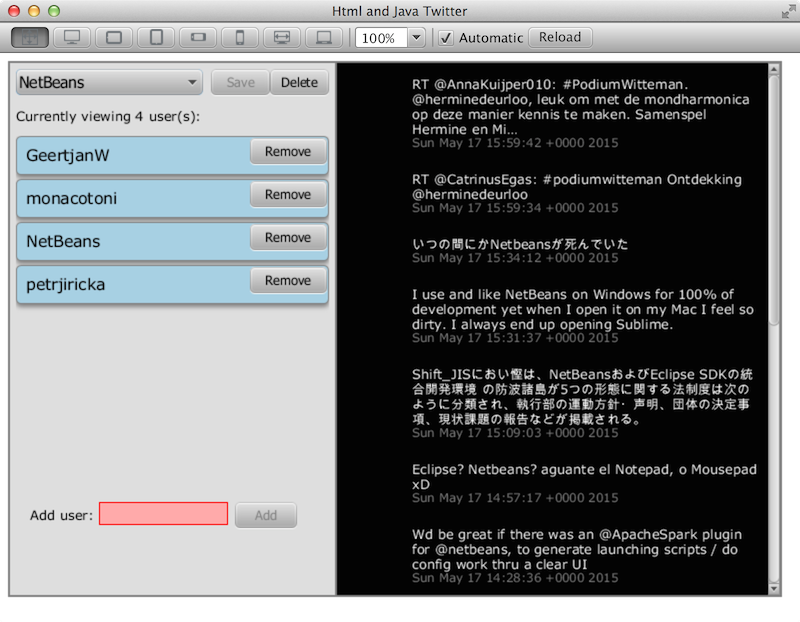Click the fit-to-width arrows icon
The height and width of the screenshot is (622, 800).
pos(282,38)
